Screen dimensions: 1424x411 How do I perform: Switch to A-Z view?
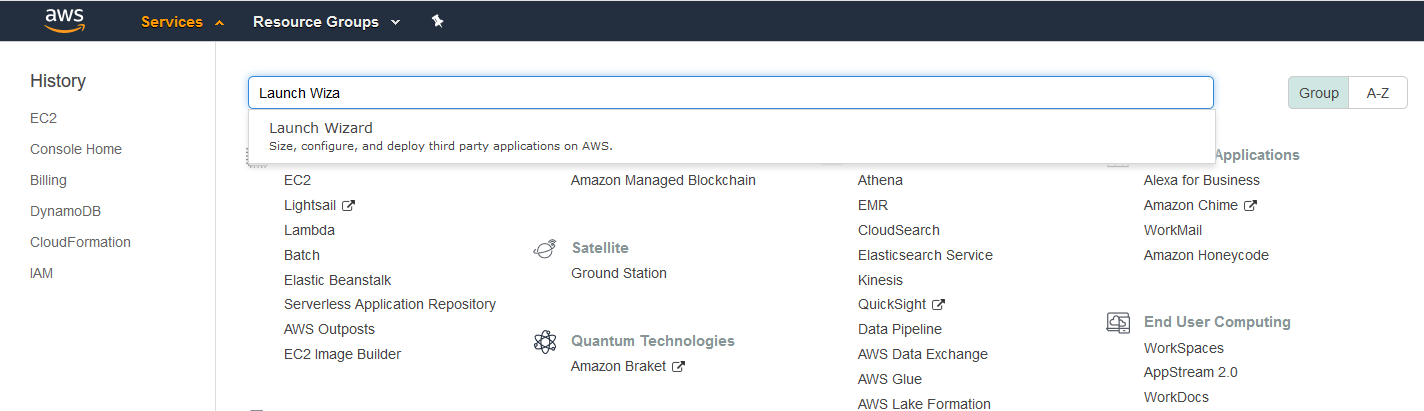[x=1377, y=93]
